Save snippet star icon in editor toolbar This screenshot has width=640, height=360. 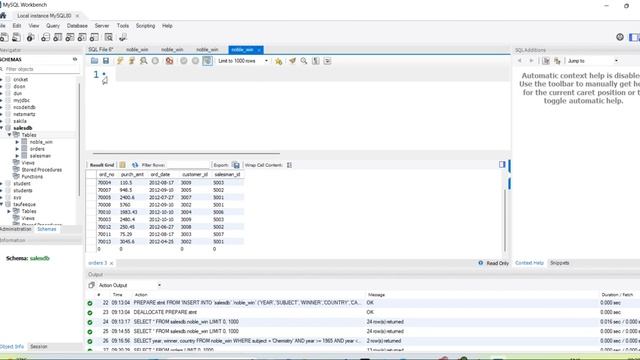coord(278,61)
